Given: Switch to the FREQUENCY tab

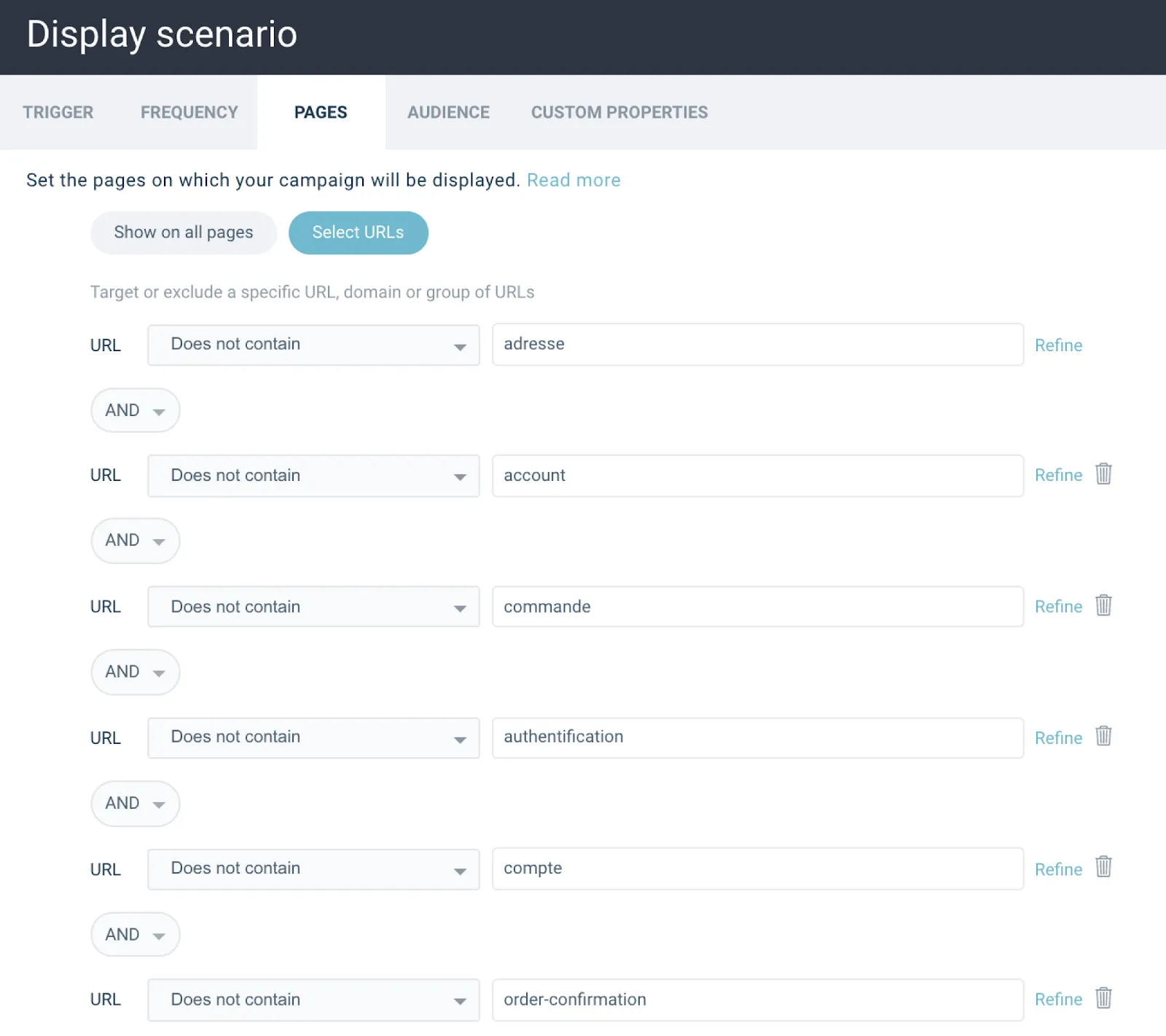Looking at the screenshot, I should 189,112.
